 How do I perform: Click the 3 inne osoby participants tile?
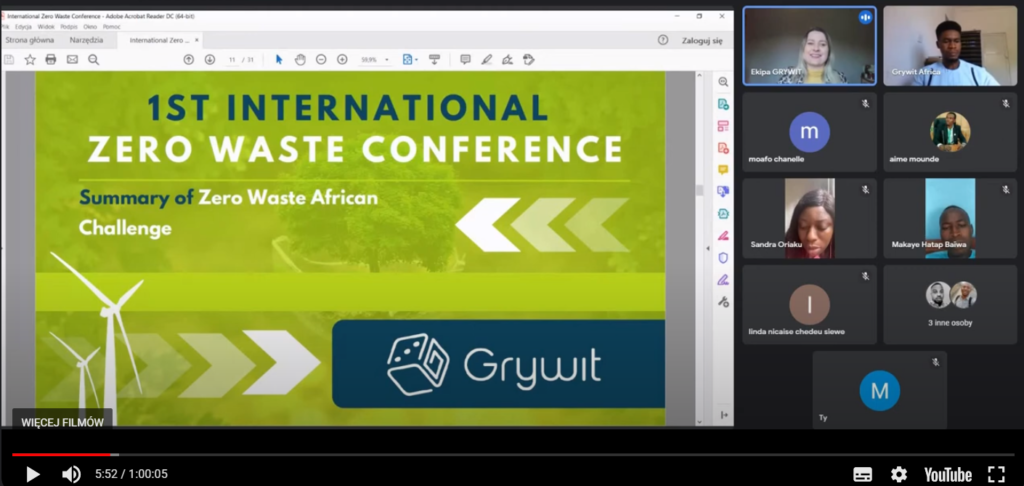(950, 304)
